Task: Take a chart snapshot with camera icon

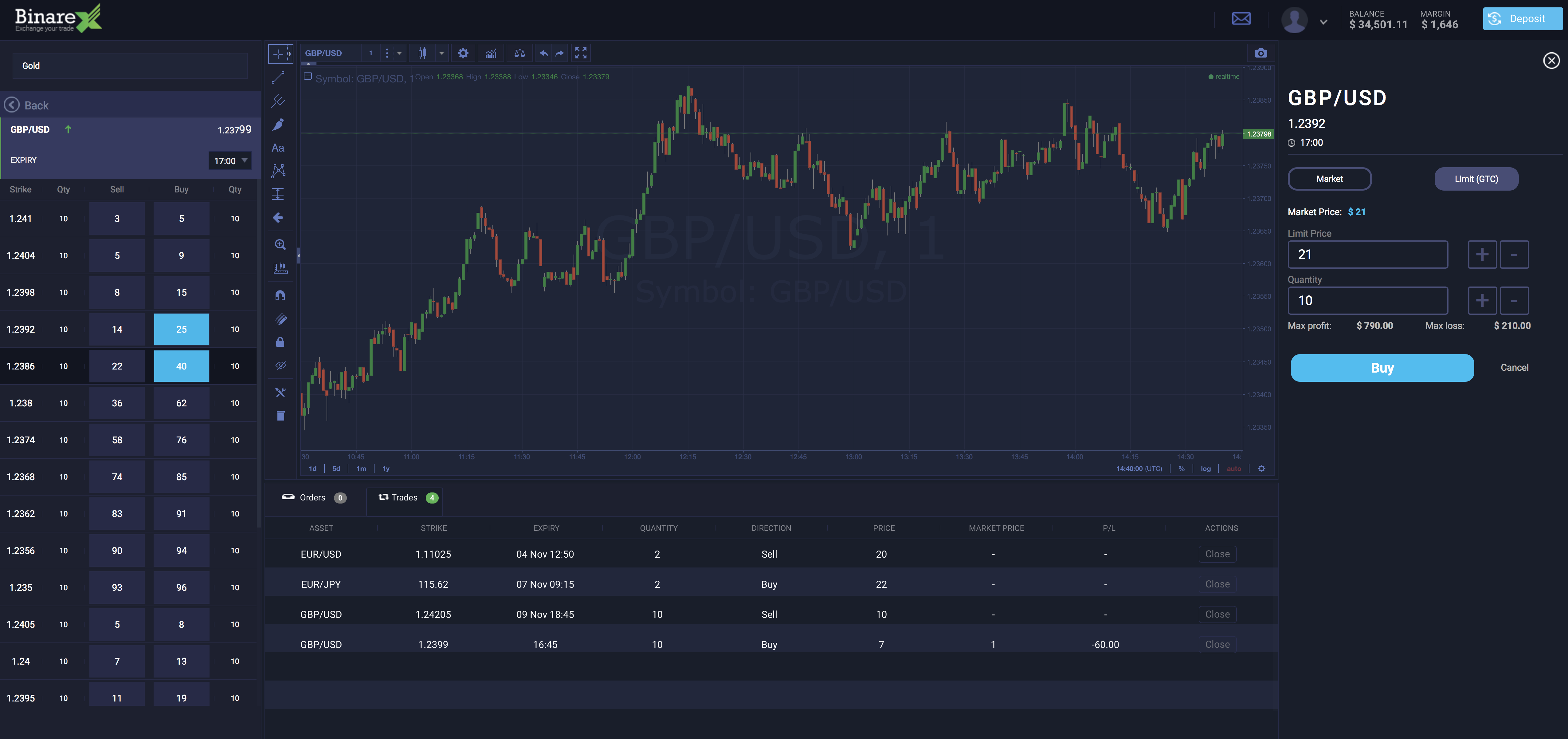Action: (x=1260, y=53)
